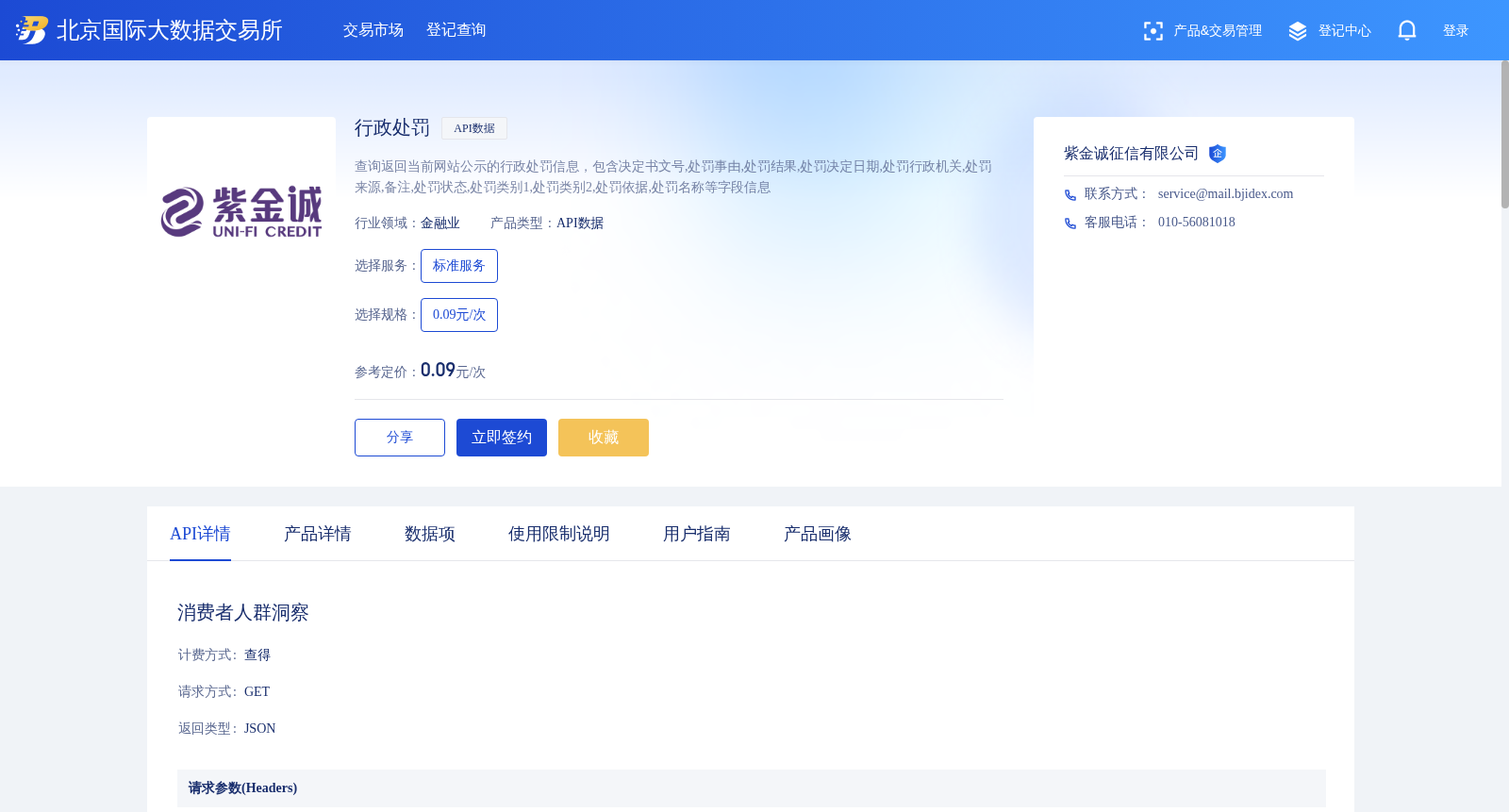Viewport: 1509px width, 812px height.
Task: Open notifications bell icon
Action: [1406, 30]
